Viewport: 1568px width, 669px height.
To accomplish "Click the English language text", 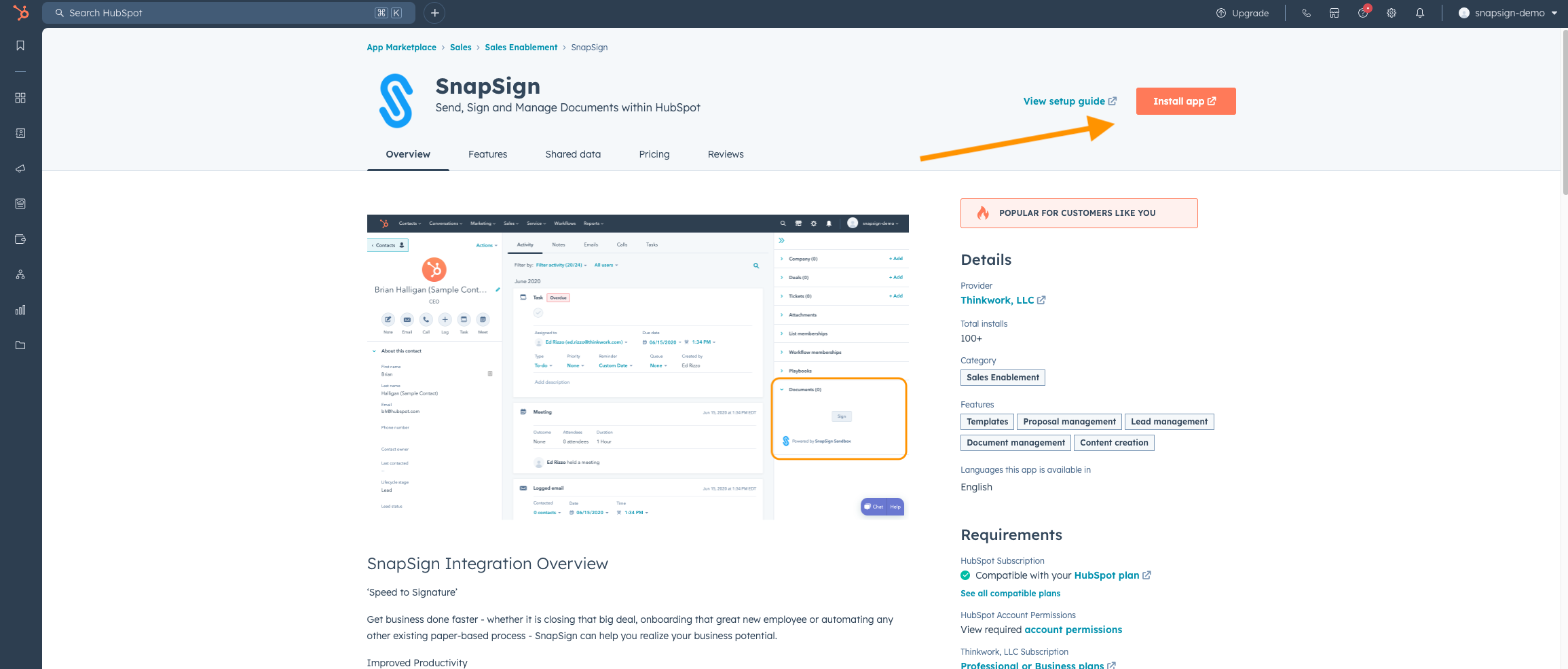I will 976,487.
